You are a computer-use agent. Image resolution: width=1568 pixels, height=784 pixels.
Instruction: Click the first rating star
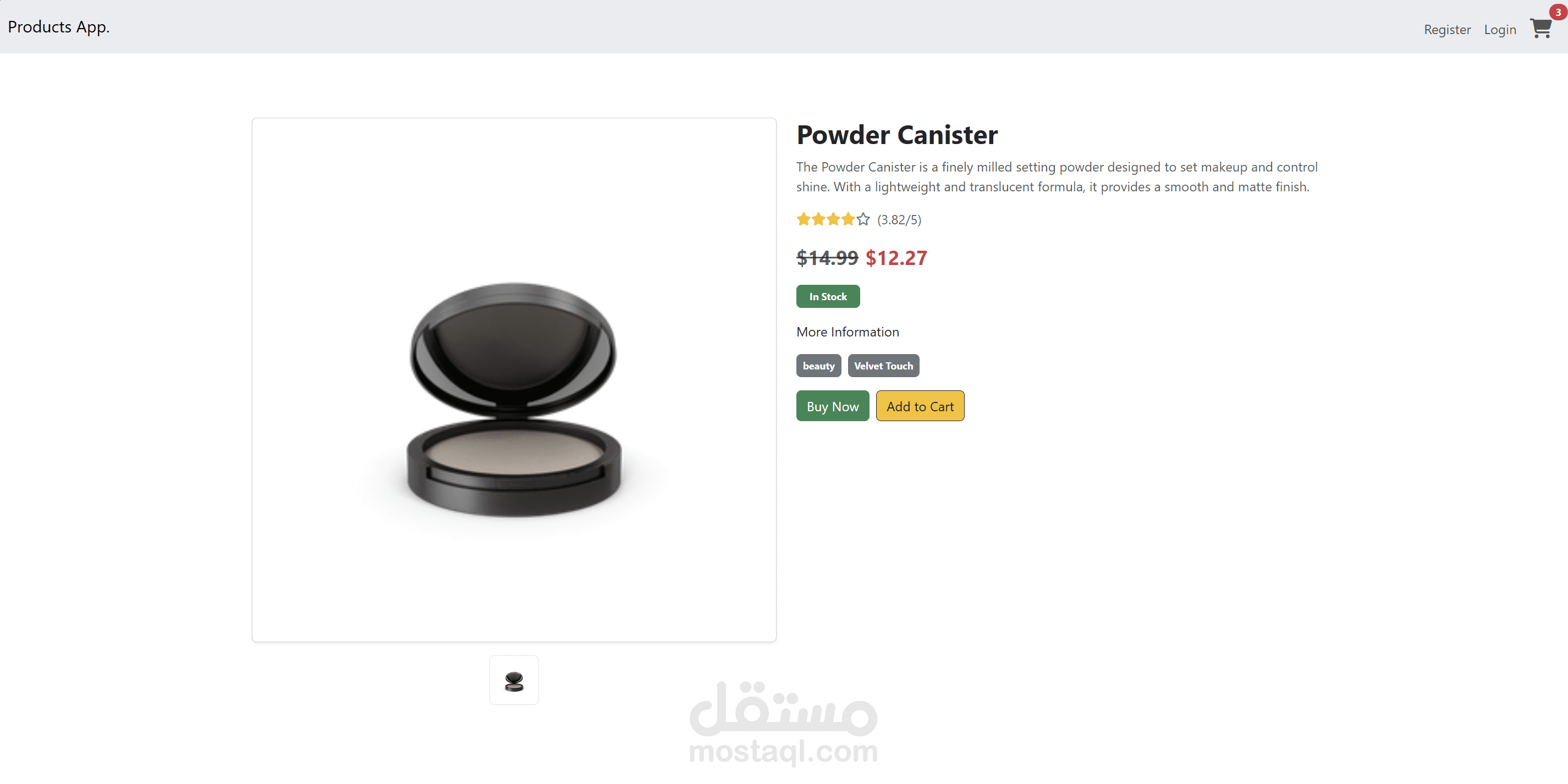804,219
